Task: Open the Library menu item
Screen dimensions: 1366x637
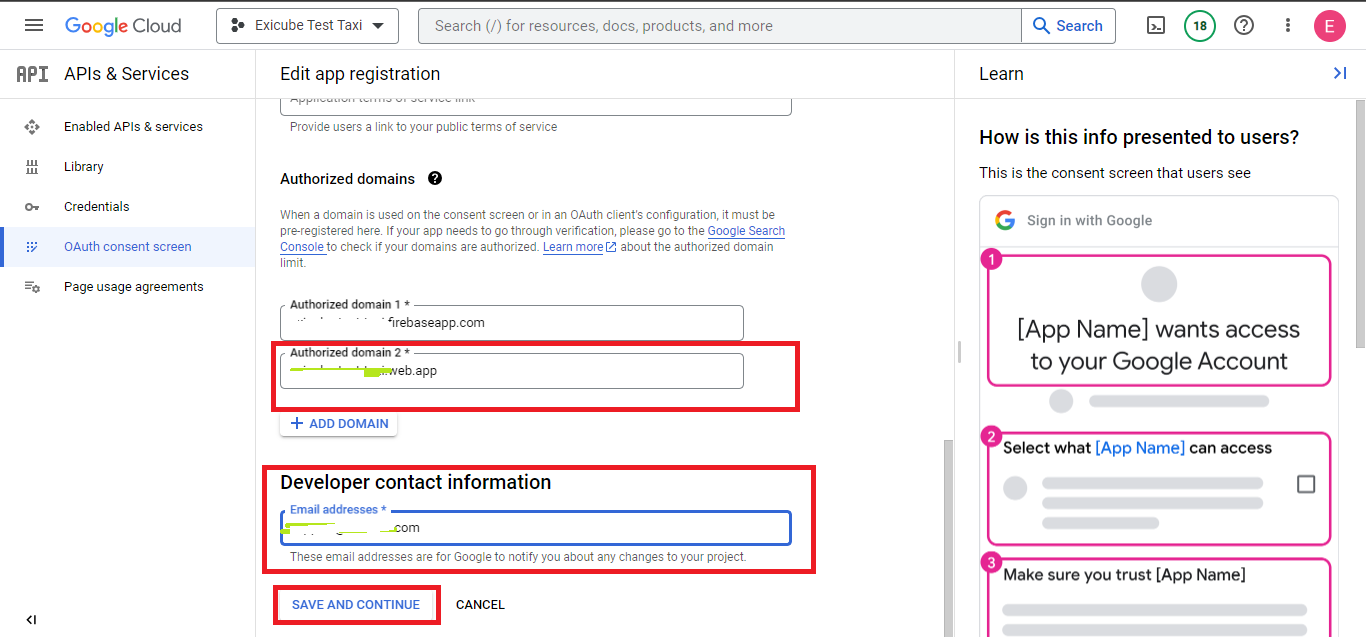Action: pyautogui.click(x=84, y=167)
